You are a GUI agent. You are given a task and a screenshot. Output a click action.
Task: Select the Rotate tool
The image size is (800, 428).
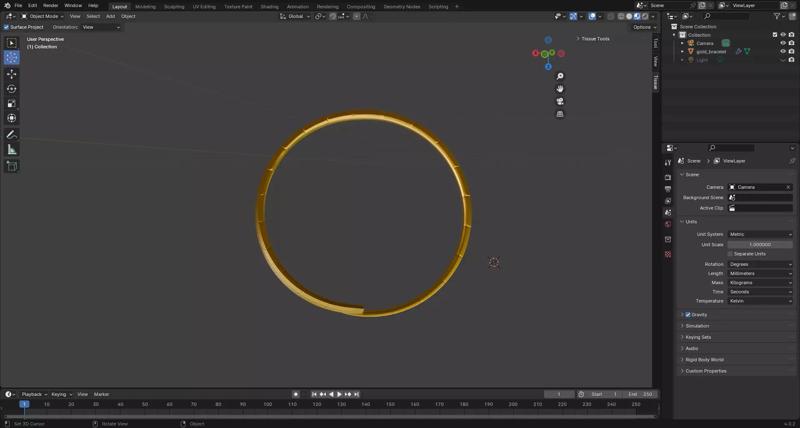click(12, 89)
